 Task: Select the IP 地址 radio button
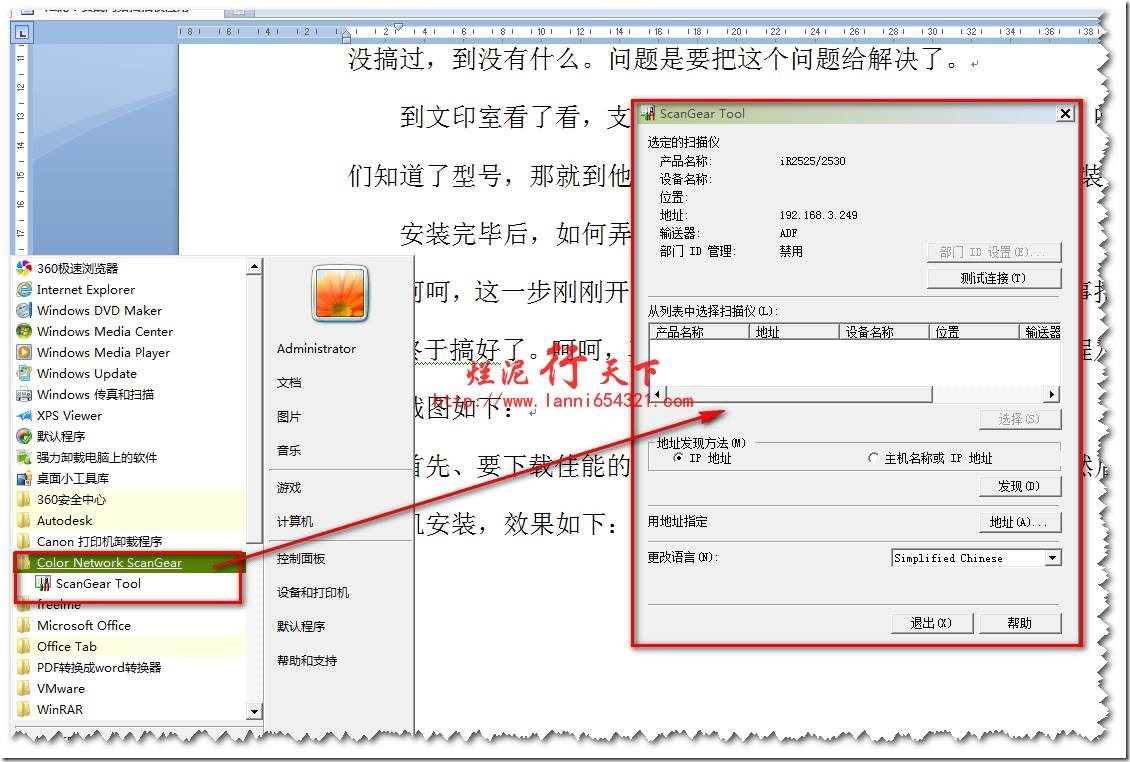(x=677, y=458)
